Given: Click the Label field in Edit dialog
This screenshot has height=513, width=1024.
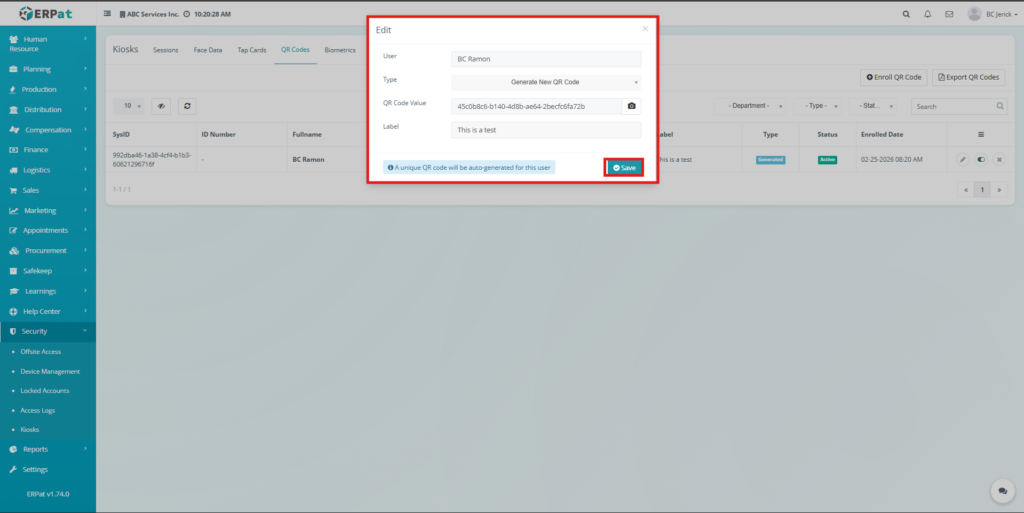Looking at the screenshot, I should click(546, 130).
